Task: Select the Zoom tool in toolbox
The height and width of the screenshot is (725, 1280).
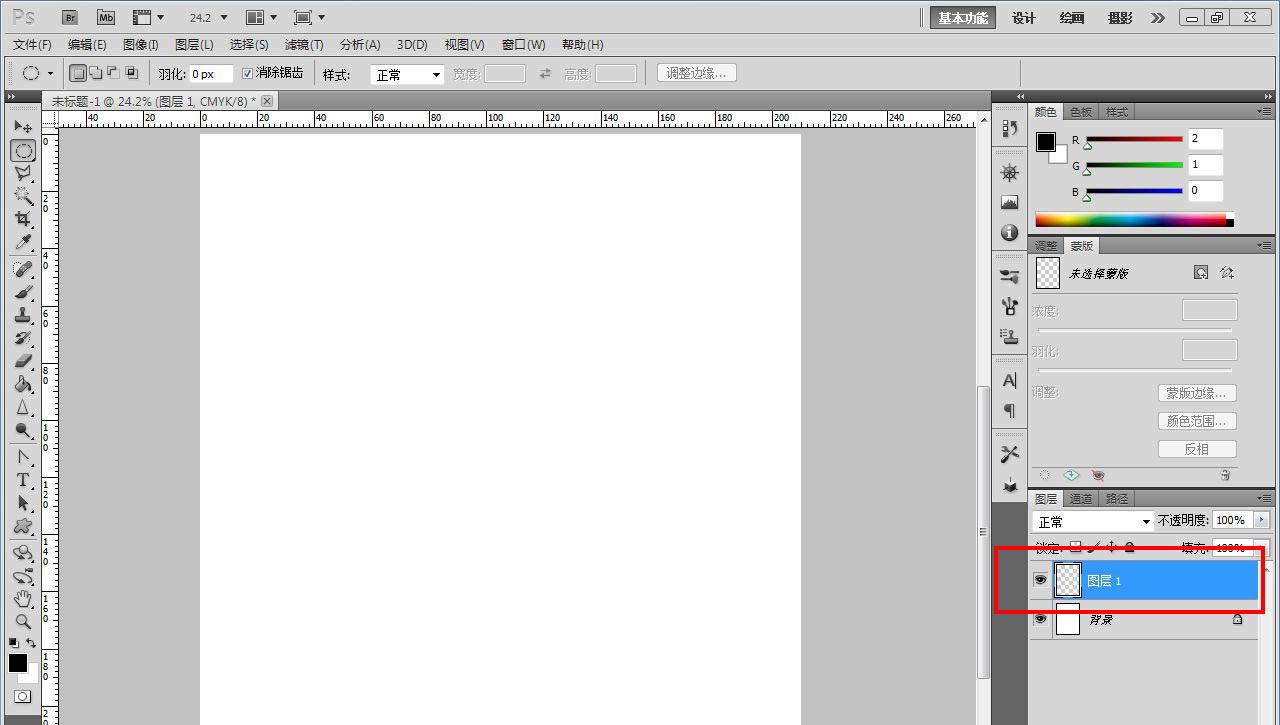Action: (x=23, y=622)
